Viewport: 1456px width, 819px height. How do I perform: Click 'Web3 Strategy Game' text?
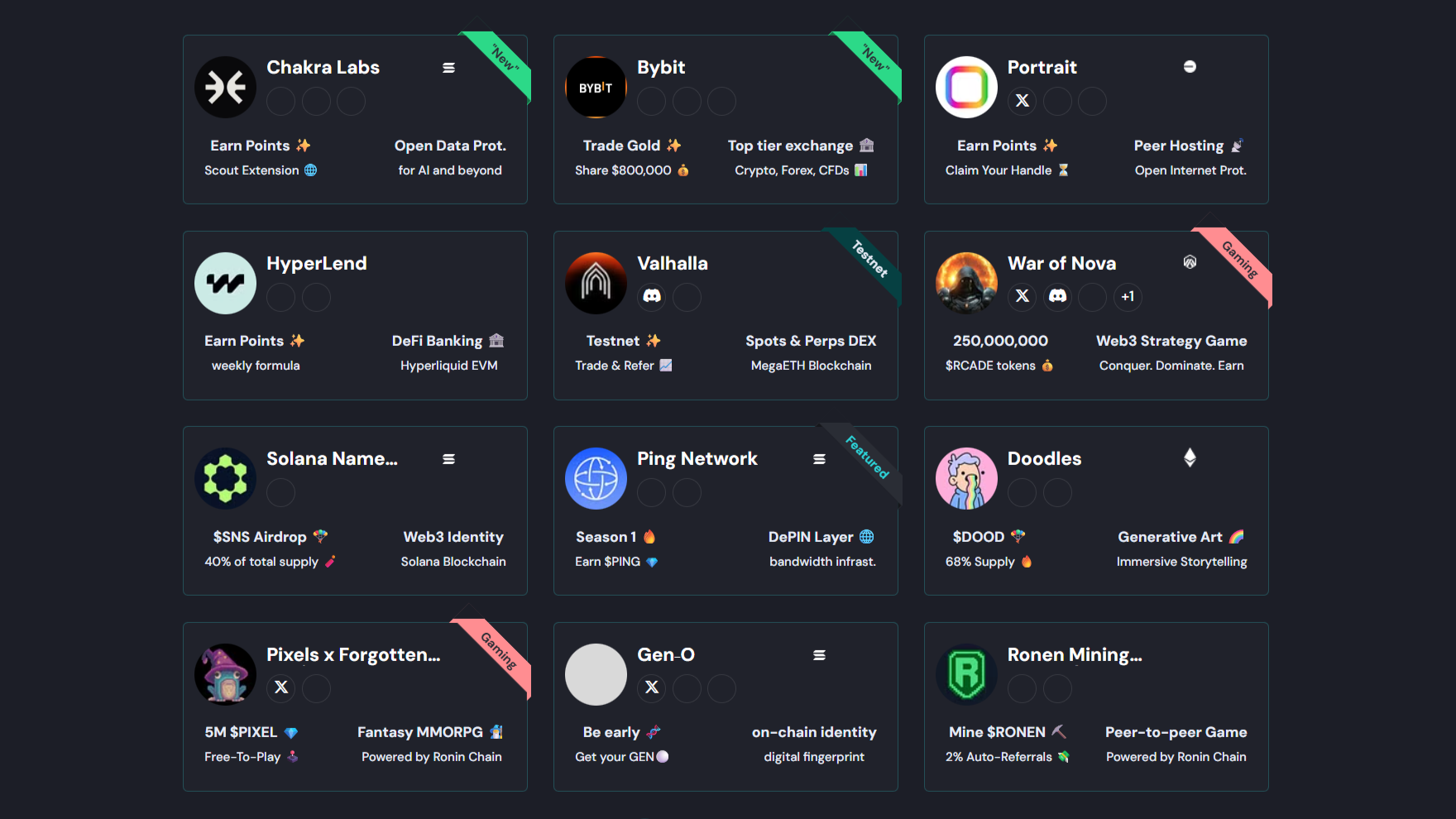(1171, 341)
